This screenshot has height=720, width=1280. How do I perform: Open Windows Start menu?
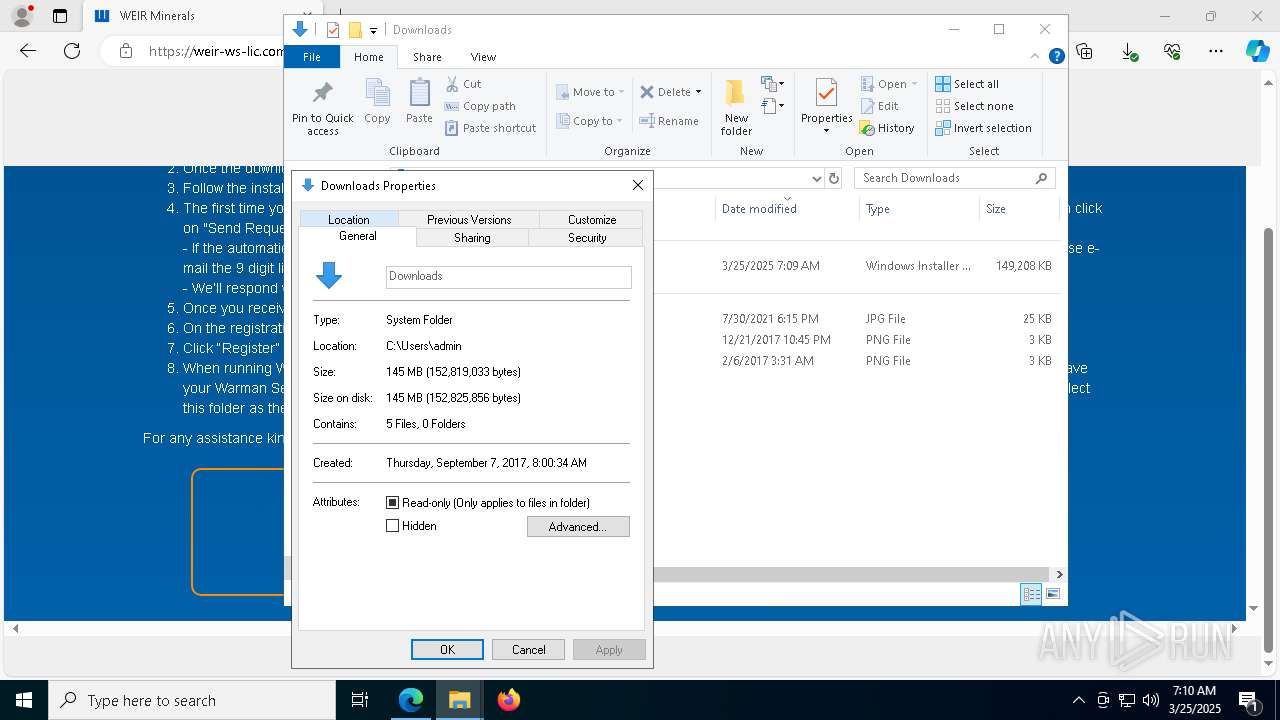click(x=24, y=700)
